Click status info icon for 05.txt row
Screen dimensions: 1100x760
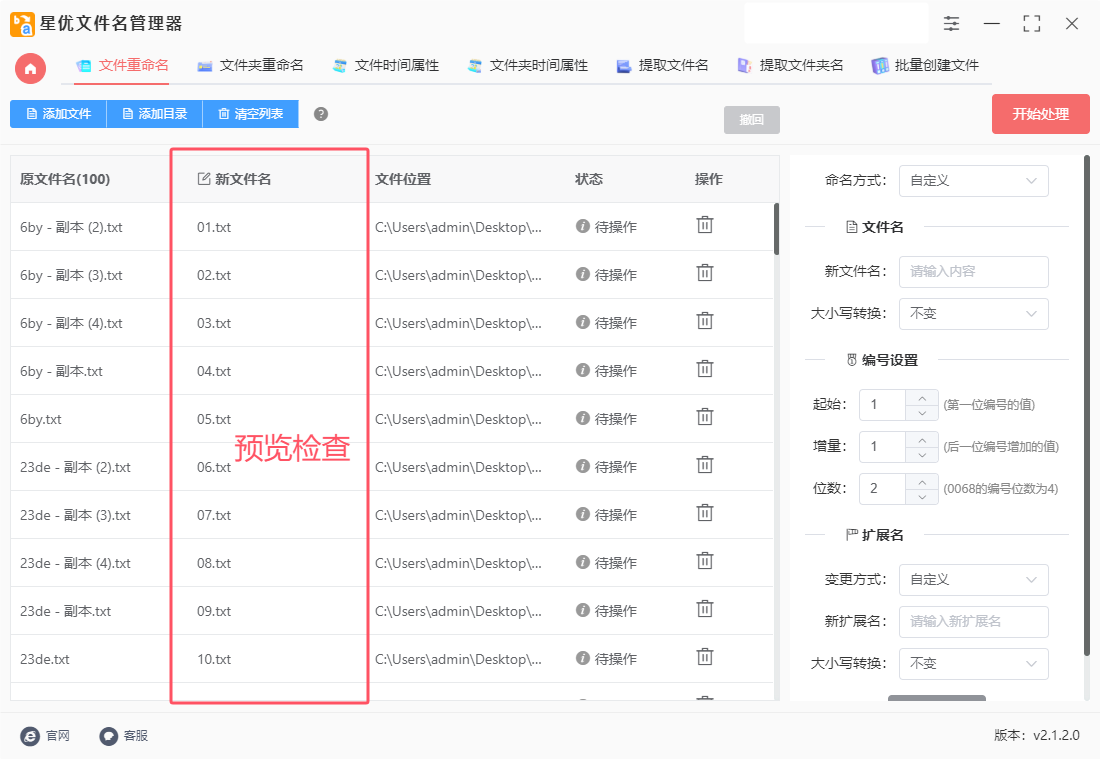pyautogui.click(x=582, y=418)
